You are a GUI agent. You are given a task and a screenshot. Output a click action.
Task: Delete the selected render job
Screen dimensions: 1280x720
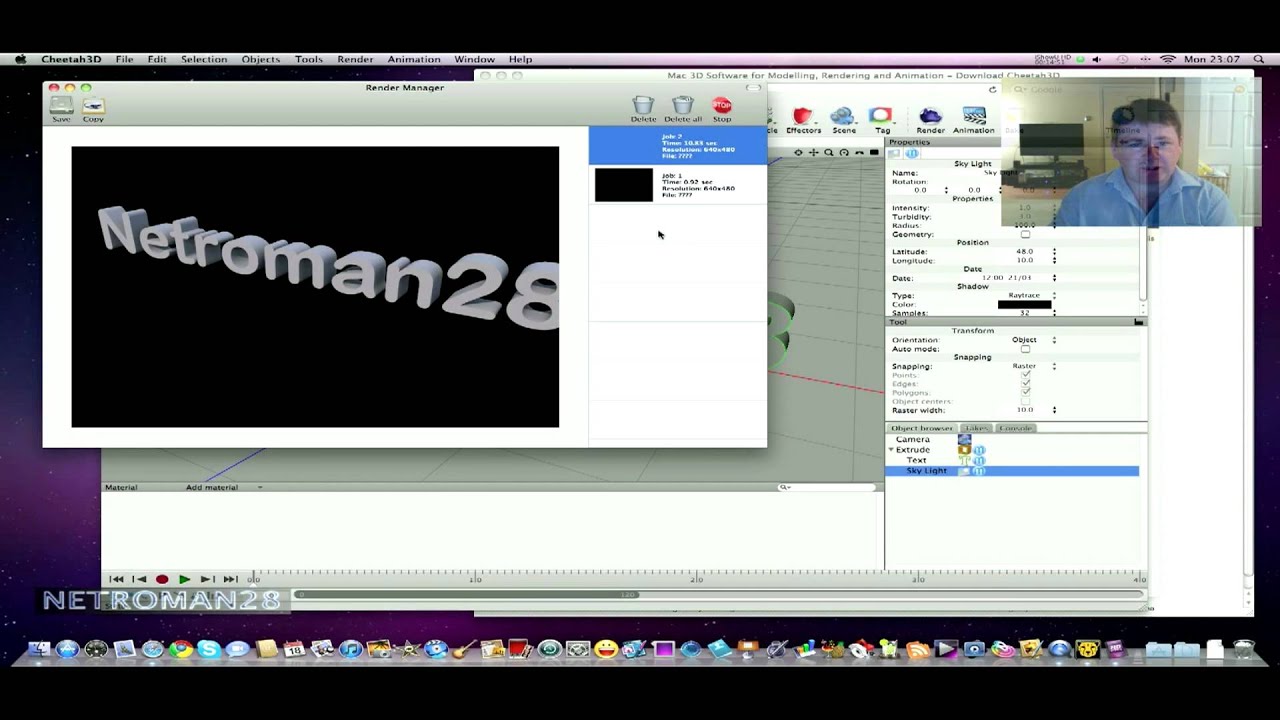[643, 108]
